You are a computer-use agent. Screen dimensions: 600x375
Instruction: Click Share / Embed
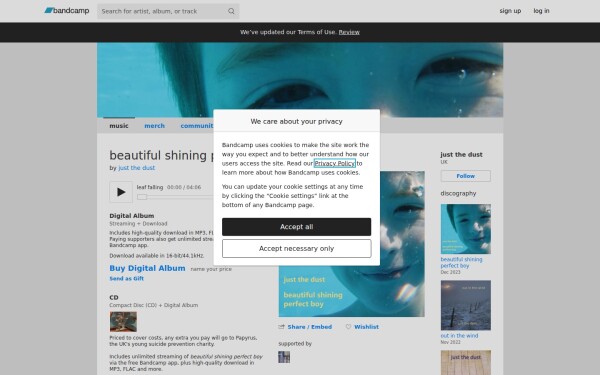pos(310,327)
